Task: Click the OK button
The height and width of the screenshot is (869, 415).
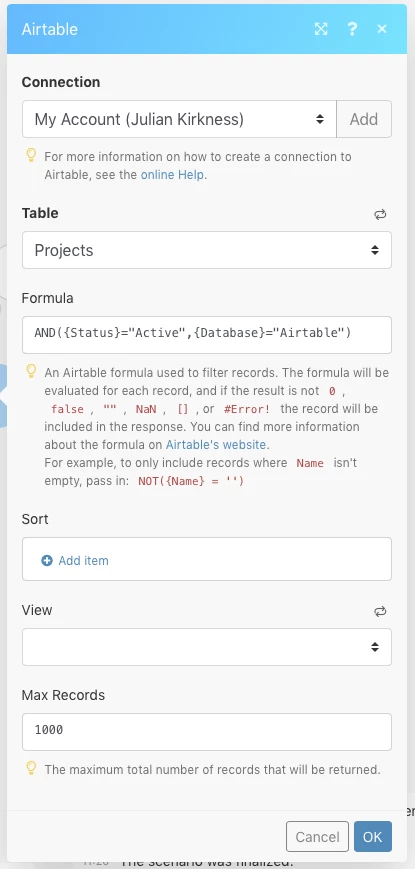Action: 373,836
